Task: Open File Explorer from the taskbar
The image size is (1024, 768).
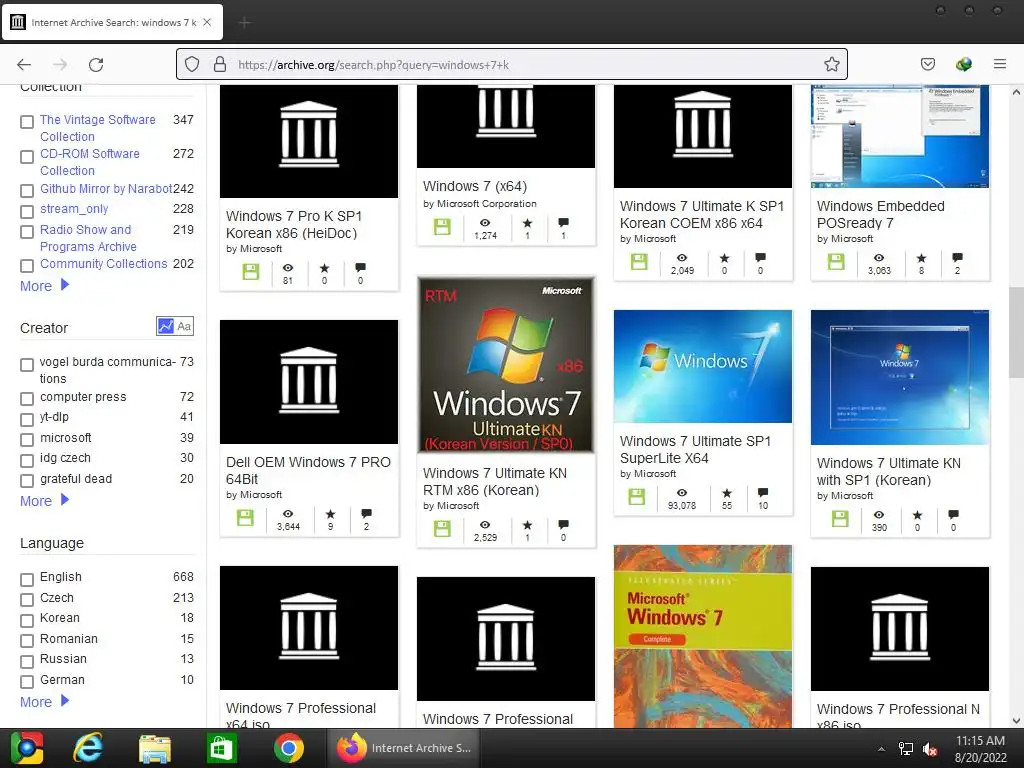Action: pos(155,748)
